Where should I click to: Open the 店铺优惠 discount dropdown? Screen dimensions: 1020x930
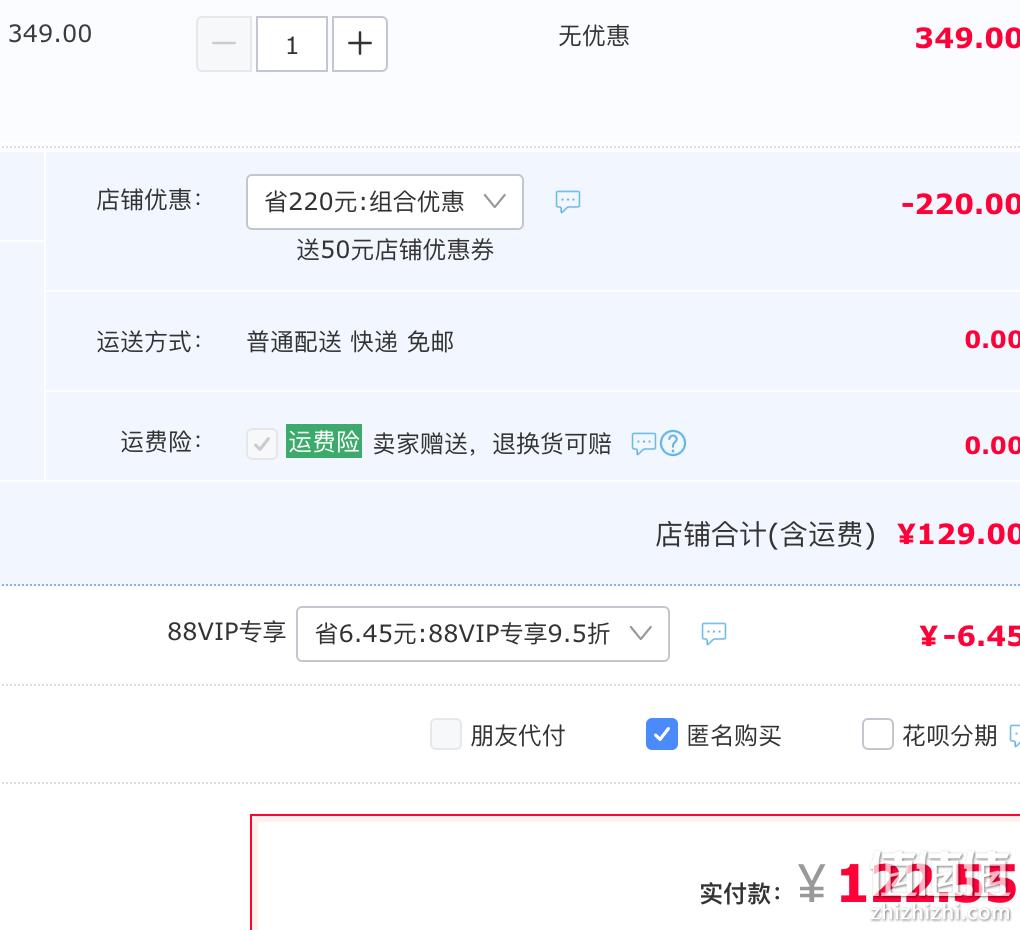pos(385,202)
